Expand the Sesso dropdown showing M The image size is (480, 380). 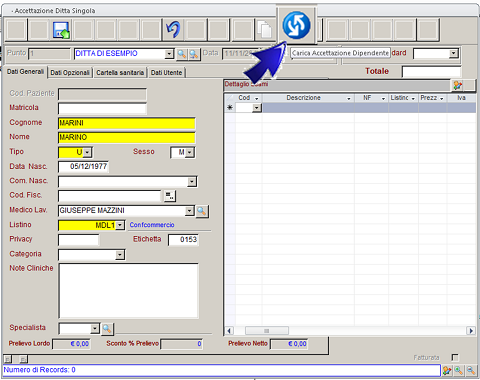tap(190, 152)
